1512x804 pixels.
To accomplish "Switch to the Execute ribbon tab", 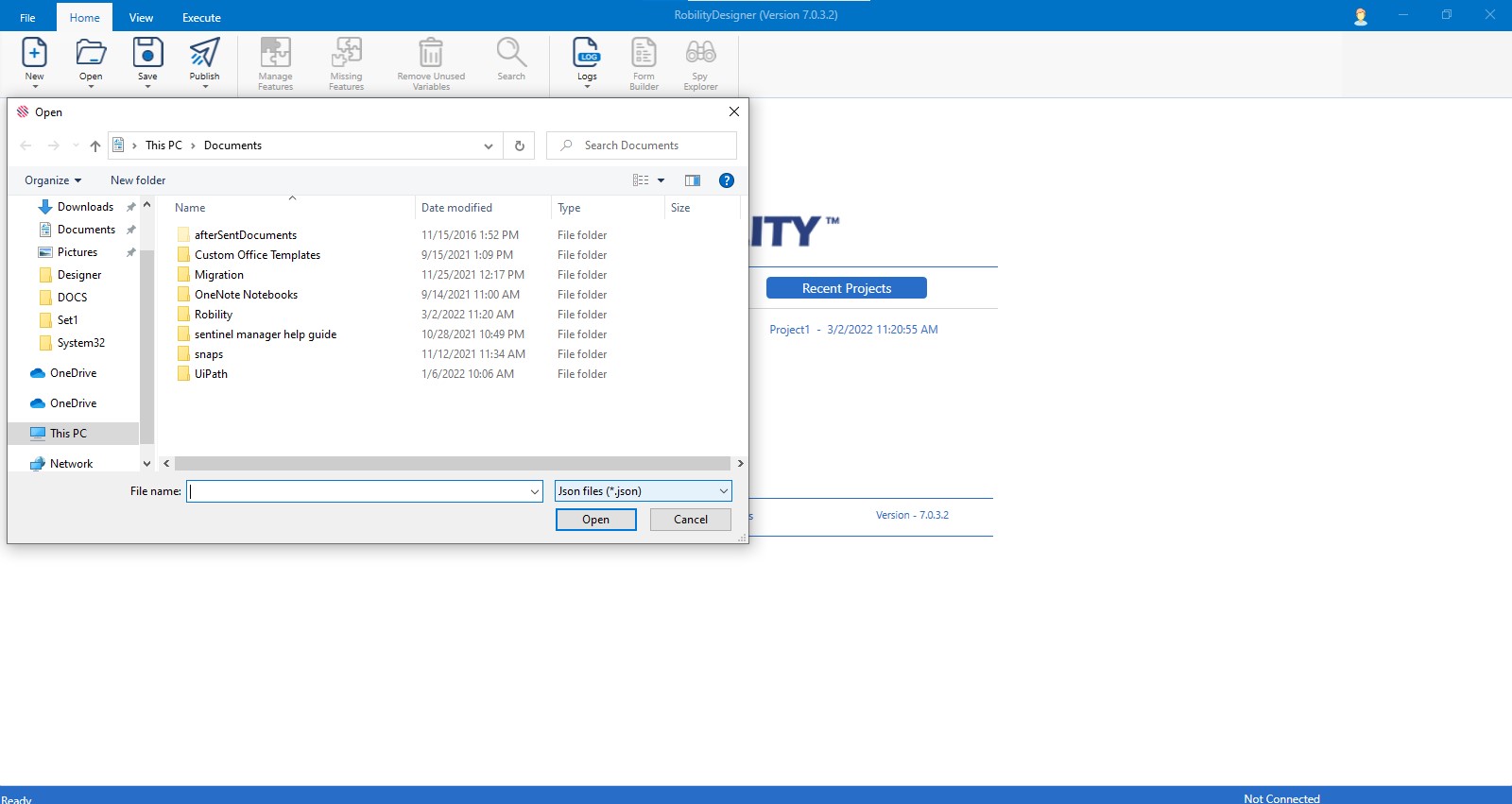I will point(201,17).
